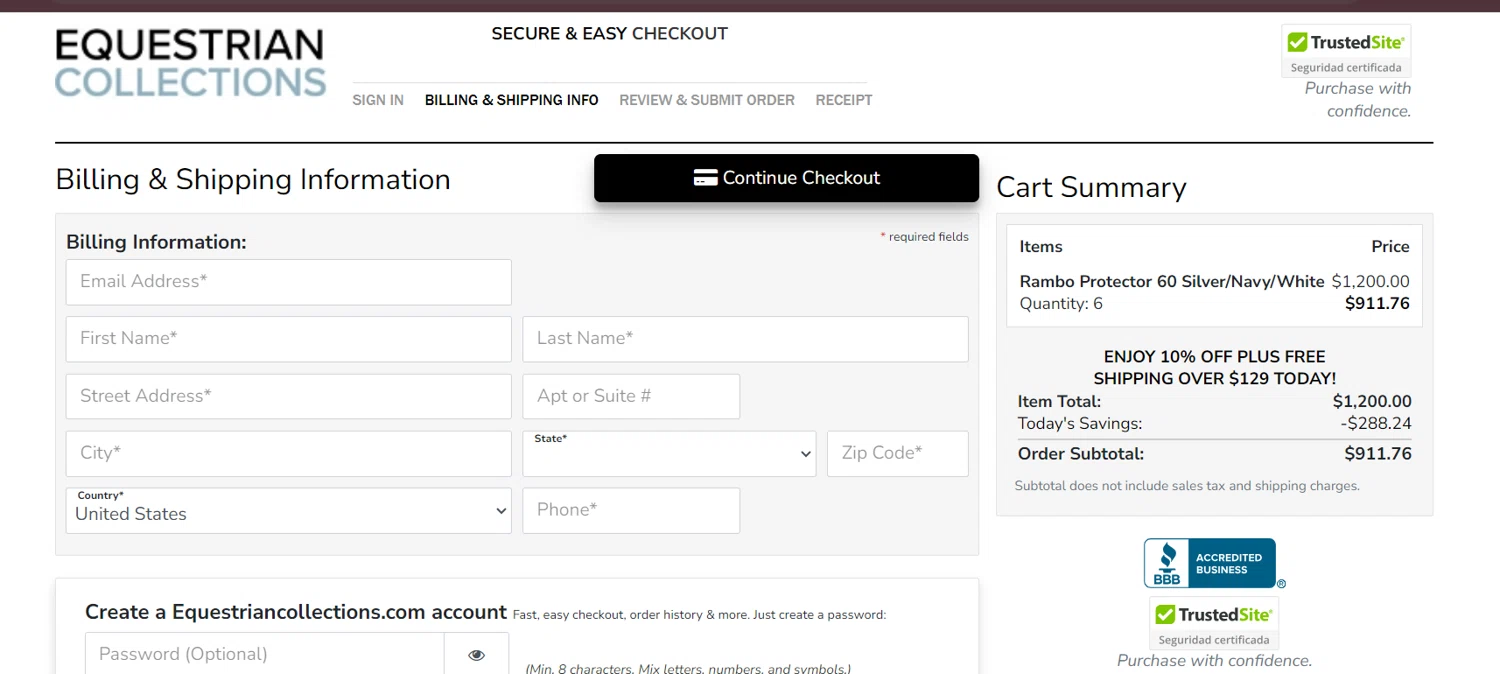Image resolution: width=1500 pixels, height=674 pixels.
Task: Go to the Sign In step
Action: 378,100
